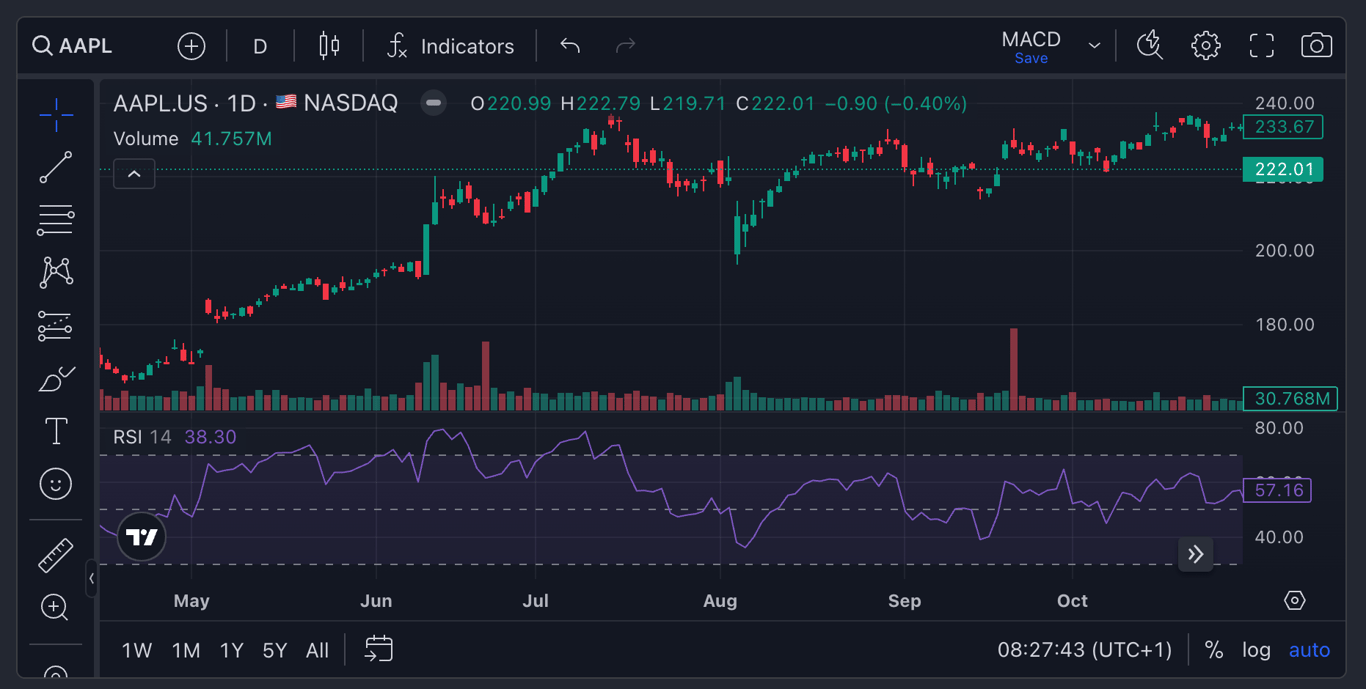Redo the chart action
Viewport: 1366px width, 689px height.
click(625, 46)
